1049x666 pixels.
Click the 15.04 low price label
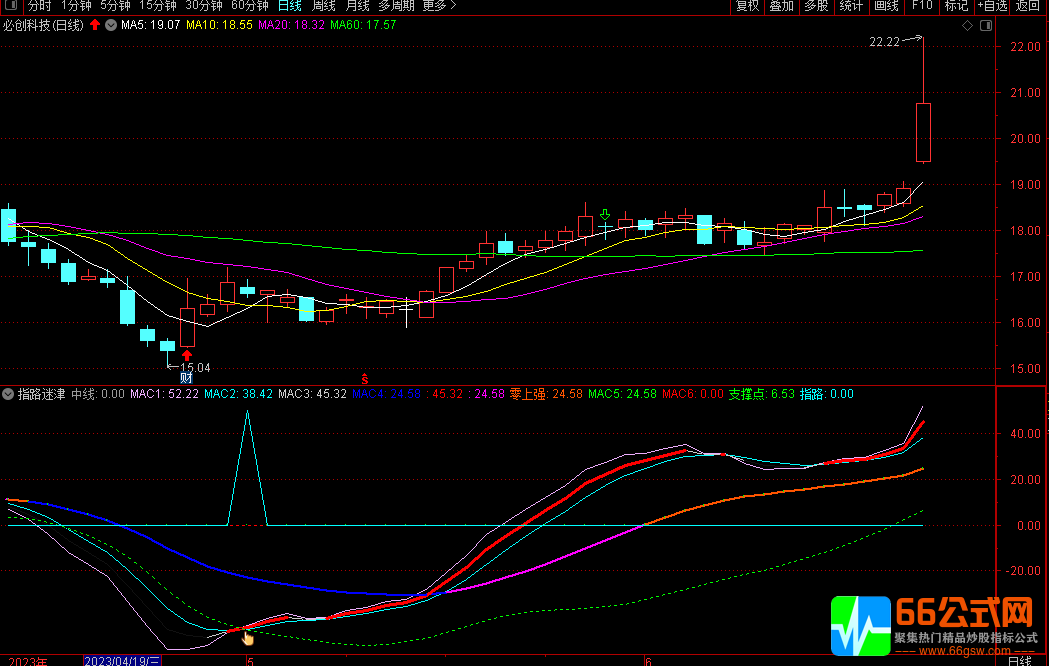[195, 367]
